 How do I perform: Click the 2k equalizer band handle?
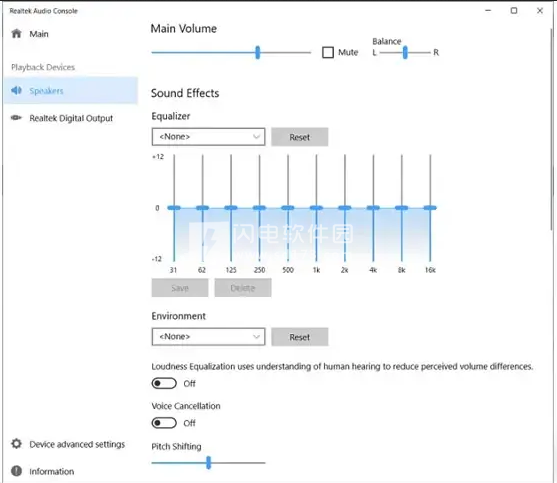coord(345,208)
